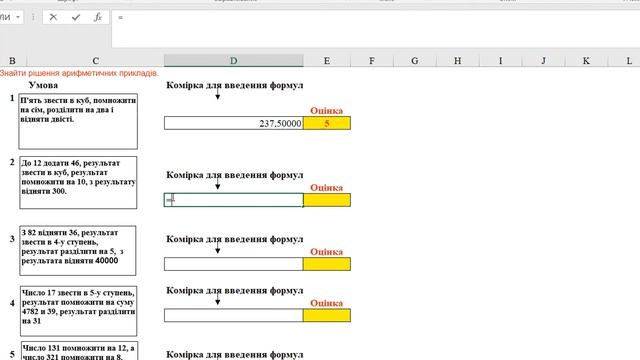Select column J header
The height and width of the screenshot is (360, 640).
543,61
